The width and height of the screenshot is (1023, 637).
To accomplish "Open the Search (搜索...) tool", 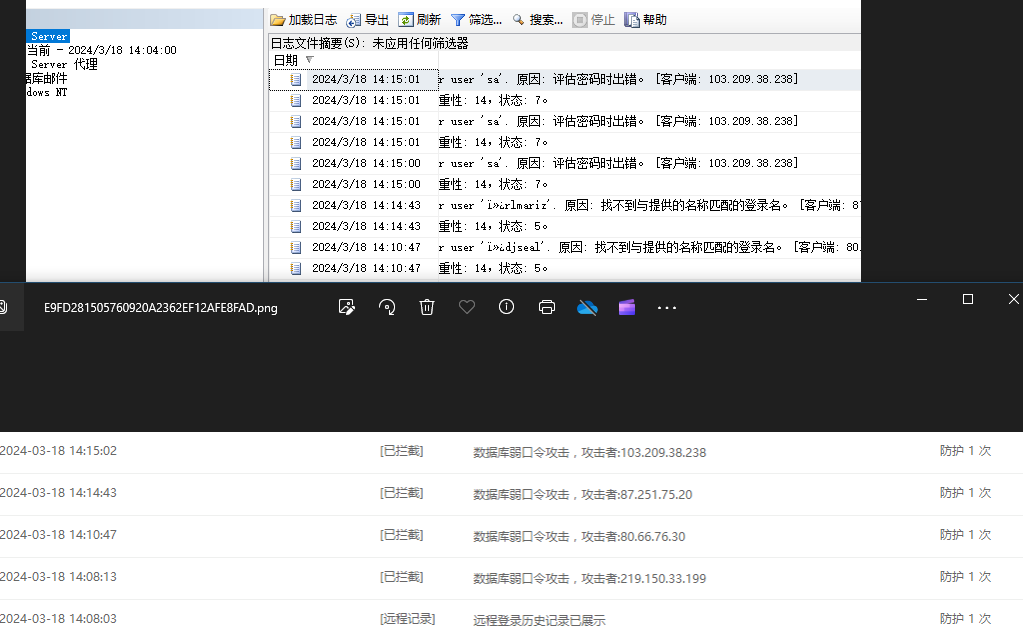I will (537, 20).
